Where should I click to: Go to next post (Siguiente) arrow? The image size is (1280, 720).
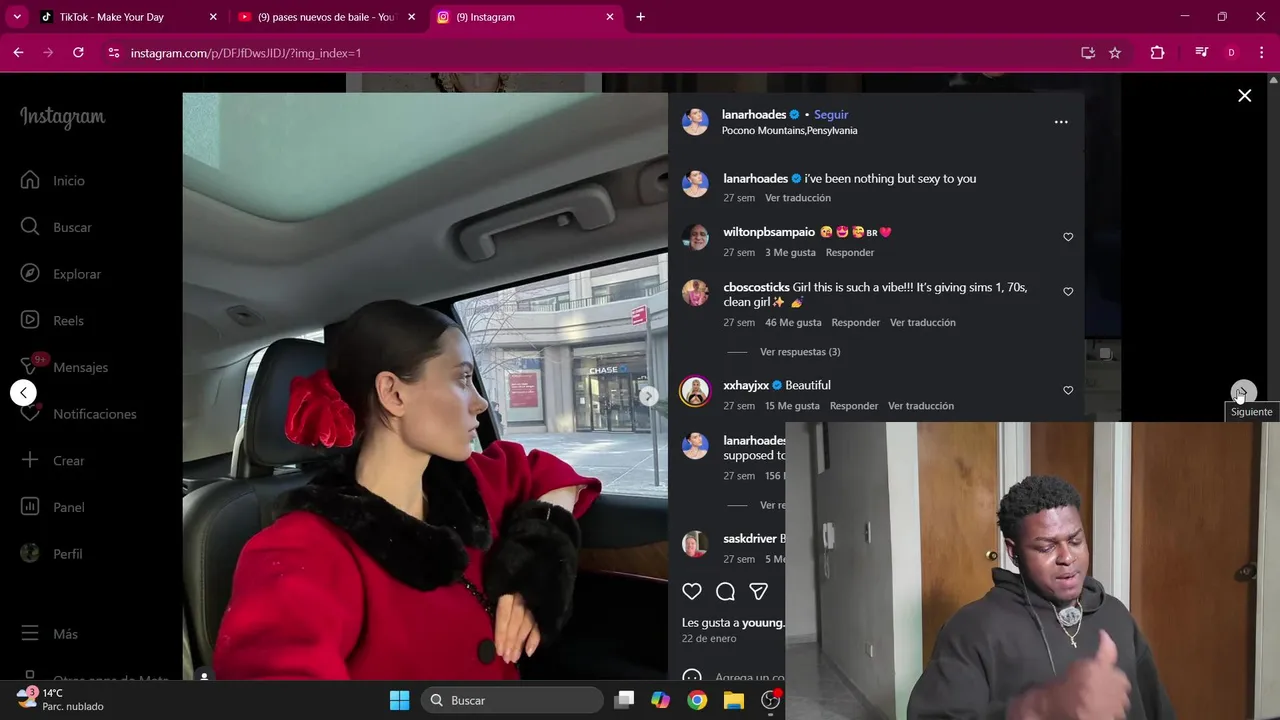[1243, 393]
